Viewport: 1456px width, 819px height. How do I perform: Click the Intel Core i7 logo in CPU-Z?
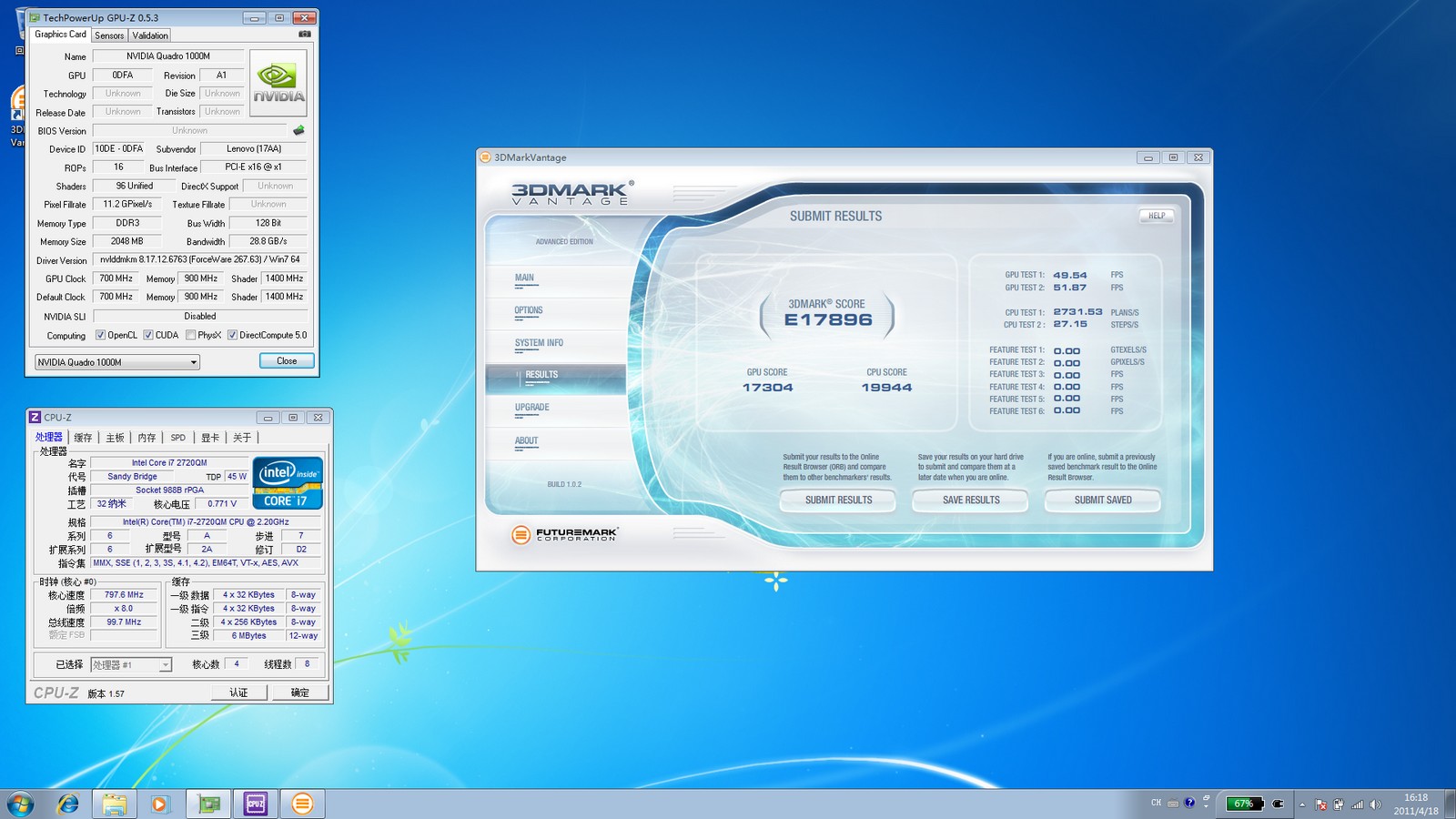[x=288, y=482]
